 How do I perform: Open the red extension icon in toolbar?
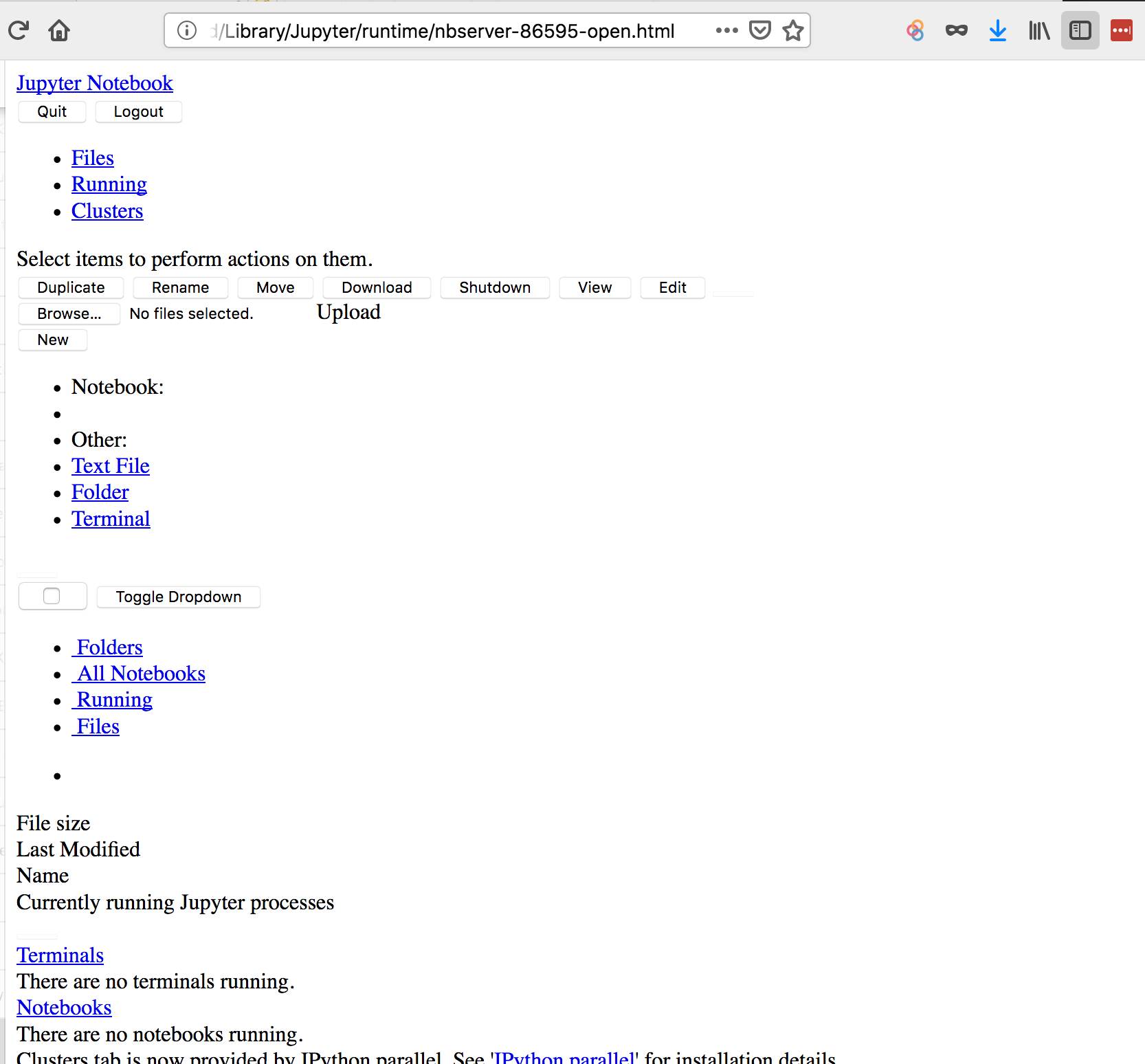pyautogui.click(x=1122, y=30)
